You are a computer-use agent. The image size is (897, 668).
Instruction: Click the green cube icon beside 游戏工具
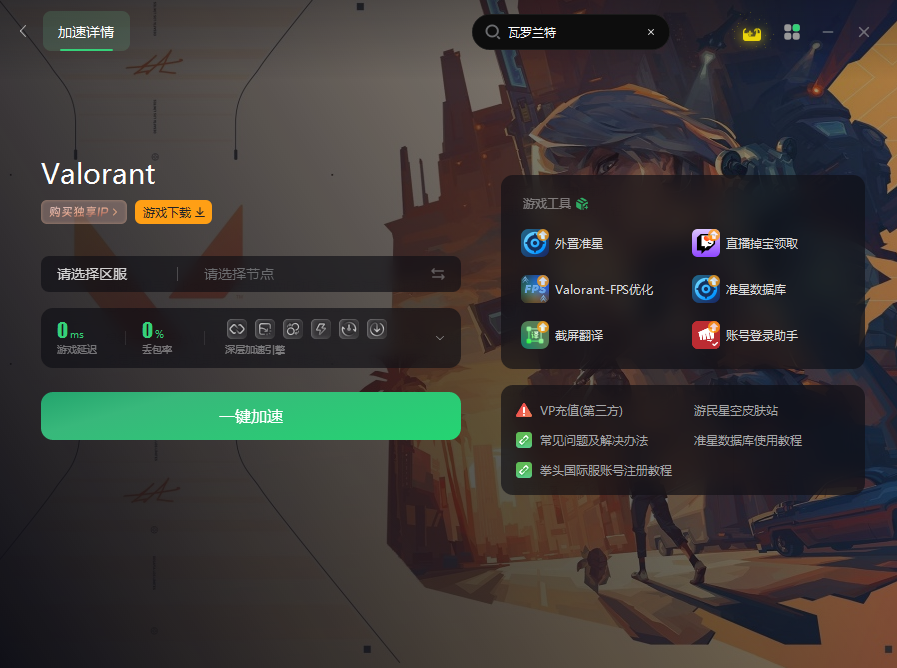click(x=582, y=204)
